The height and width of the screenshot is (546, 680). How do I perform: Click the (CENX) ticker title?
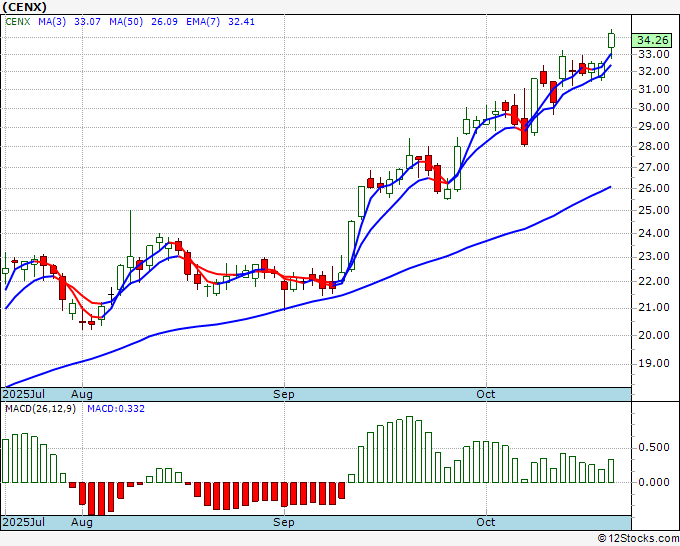coord(25,6)
